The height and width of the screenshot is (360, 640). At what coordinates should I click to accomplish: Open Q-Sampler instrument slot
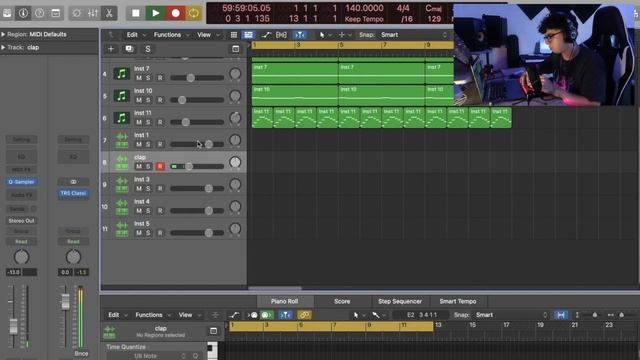(21, 182)
